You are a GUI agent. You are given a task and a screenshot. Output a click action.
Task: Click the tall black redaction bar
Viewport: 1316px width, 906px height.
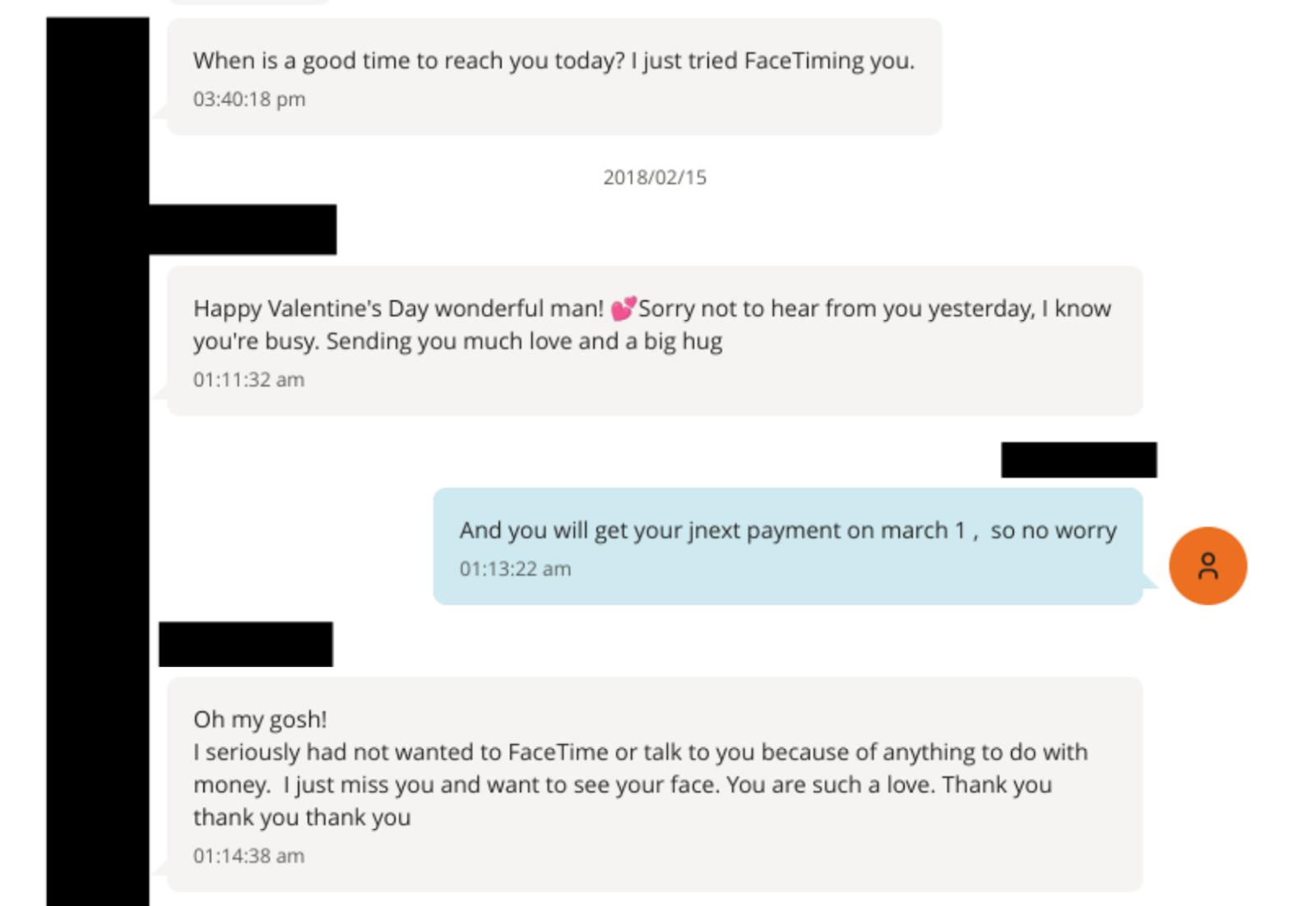point(98,493)
